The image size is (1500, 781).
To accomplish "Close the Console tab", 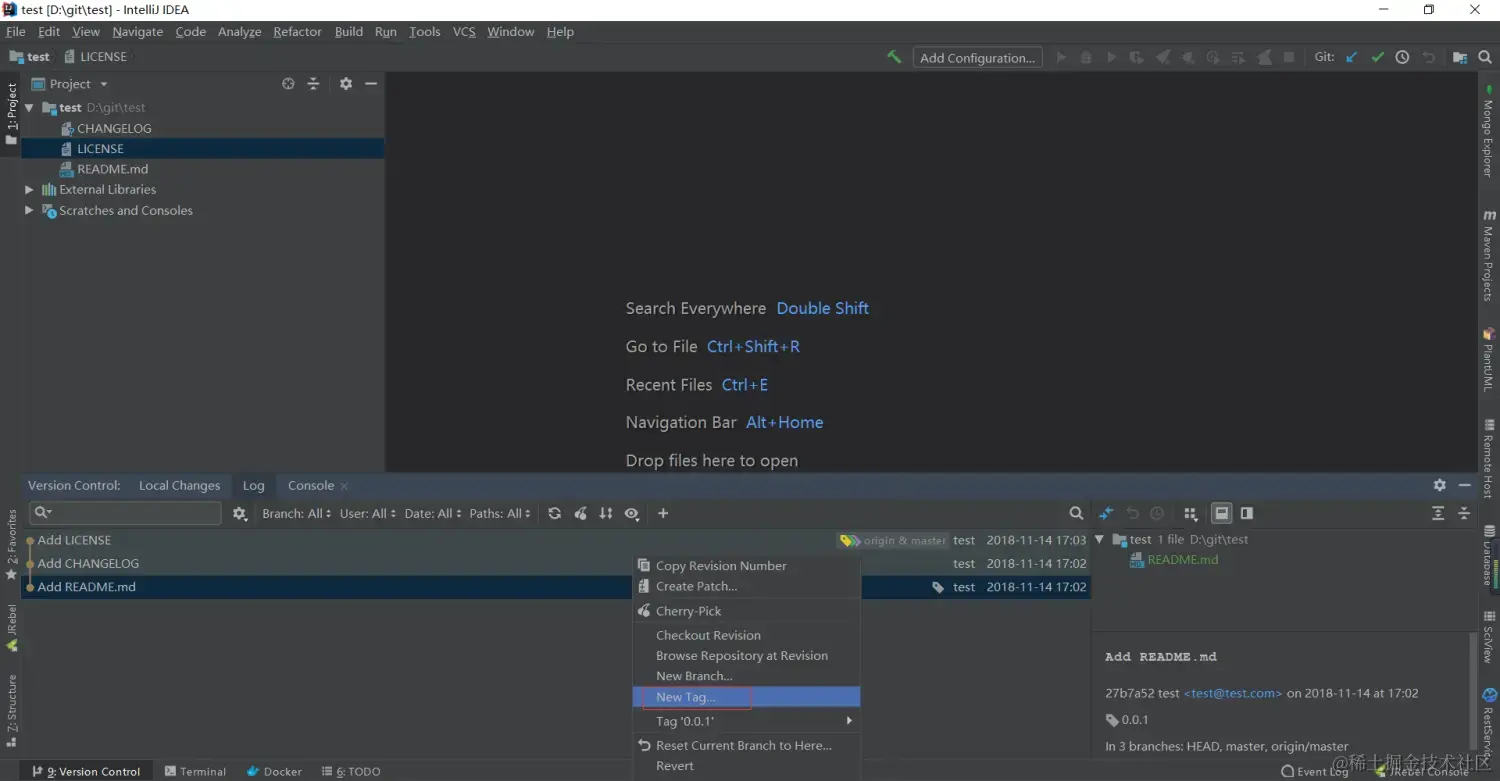I will [344, 486].
